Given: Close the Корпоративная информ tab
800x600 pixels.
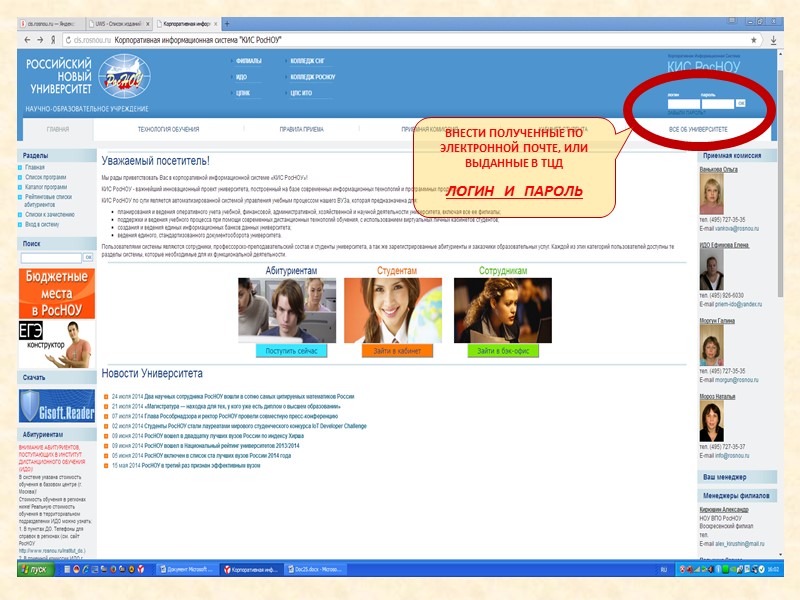Looking at the screenshot, I should [216, 24].
